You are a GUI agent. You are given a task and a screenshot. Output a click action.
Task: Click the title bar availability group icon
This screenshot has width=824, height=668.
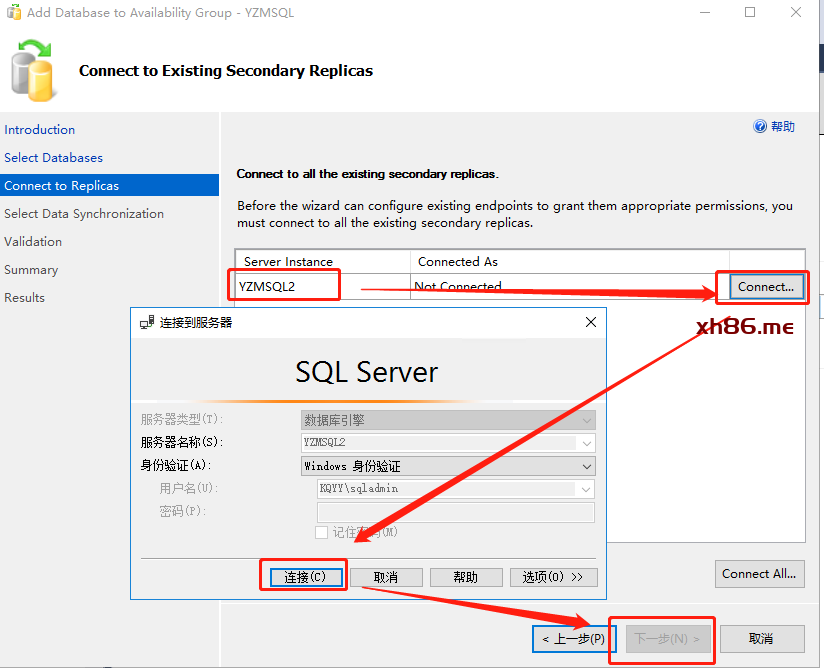14,13
